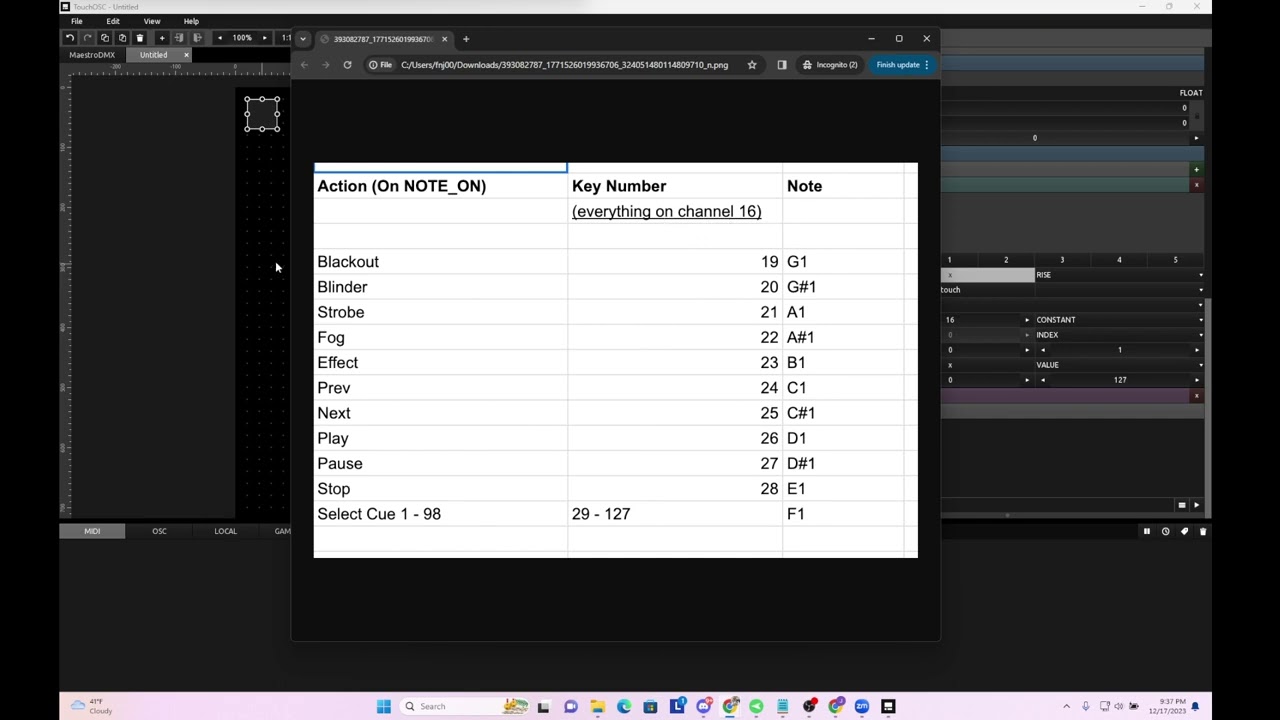This screenshot has width=1280, height=720.
Task: Click the Finish update button in Chrome
Action: [x=903, y=65]
